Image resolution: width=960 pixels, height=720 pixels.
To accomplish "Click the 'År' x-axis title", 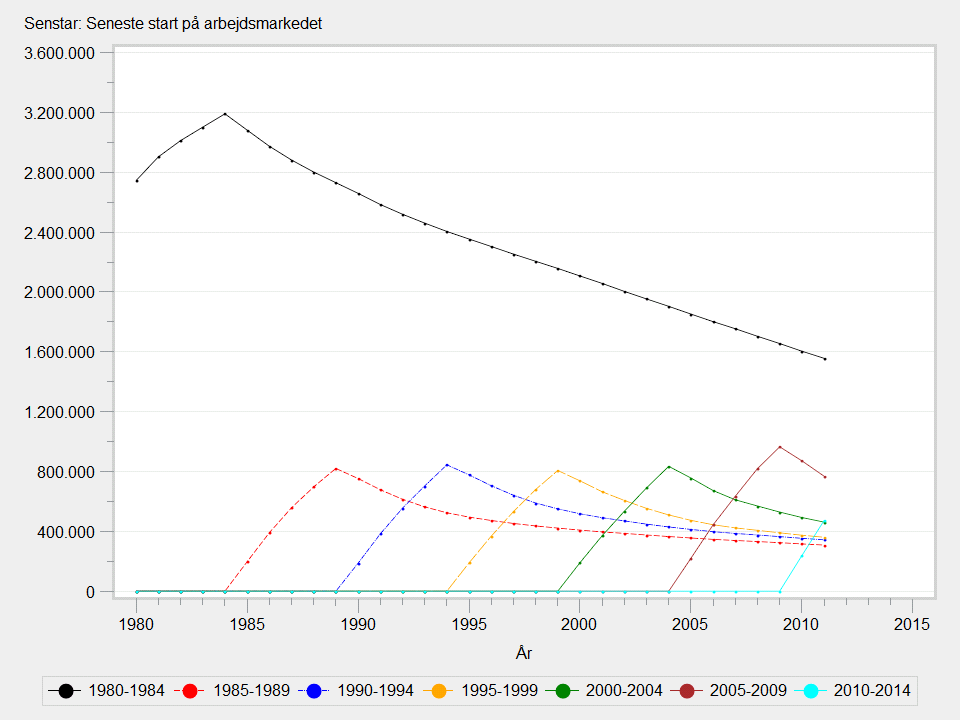I will (x=524, y=653).
